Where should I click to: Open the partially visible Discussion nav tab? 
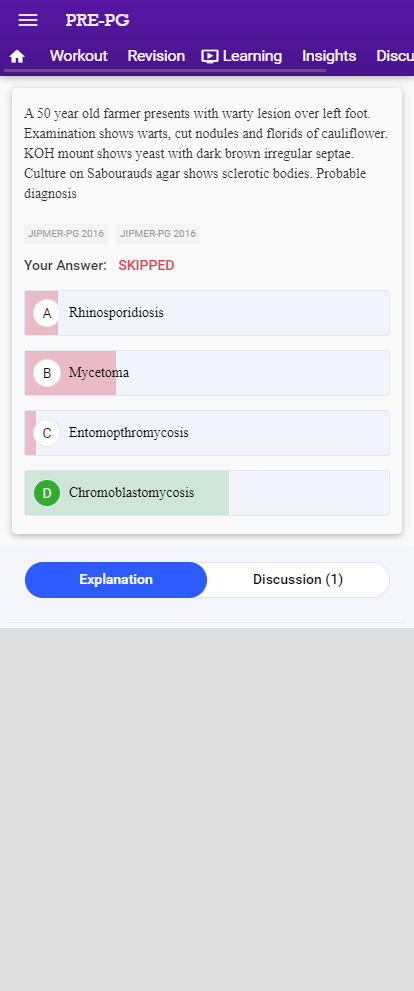coord(395,56)
